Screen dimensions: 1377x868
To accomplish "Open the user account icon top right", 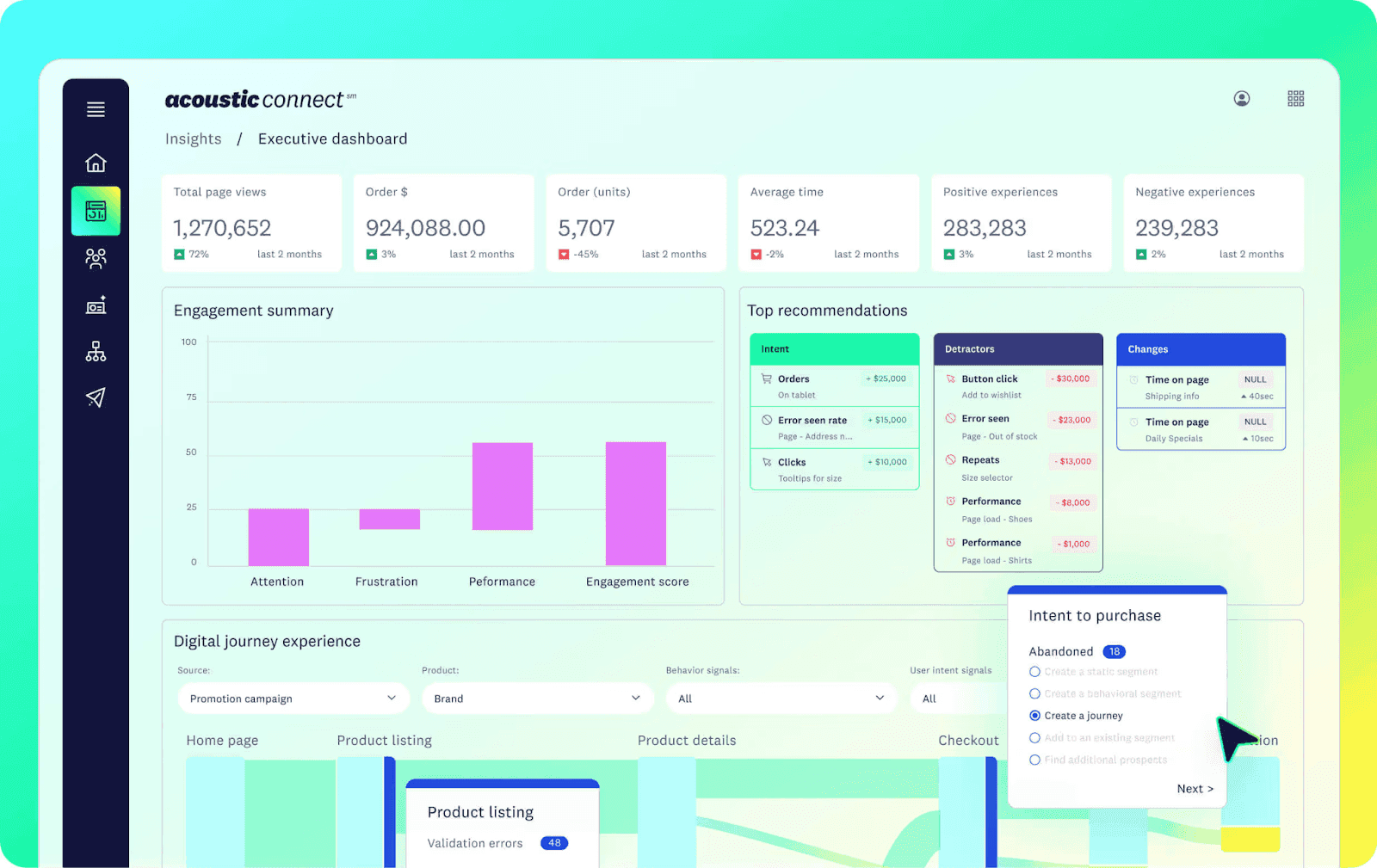I will pyautogui.click(x=1241, y=98).
